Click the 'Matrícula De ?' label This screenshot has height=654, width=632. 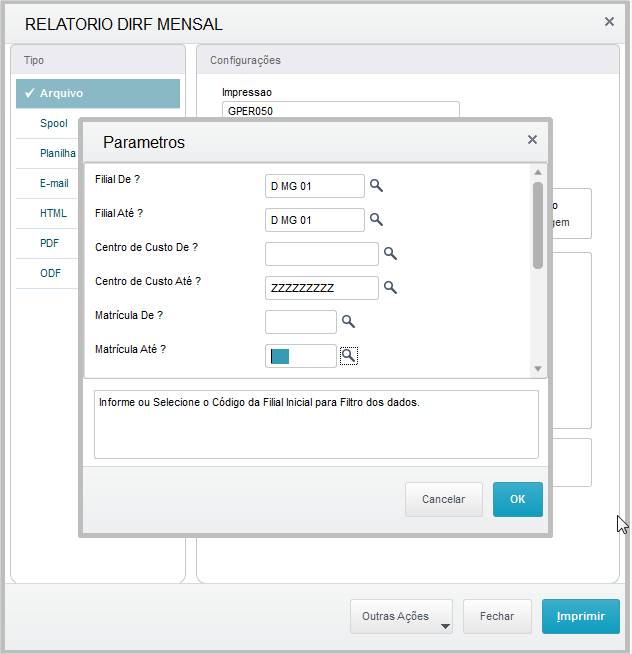coord(129,315)
